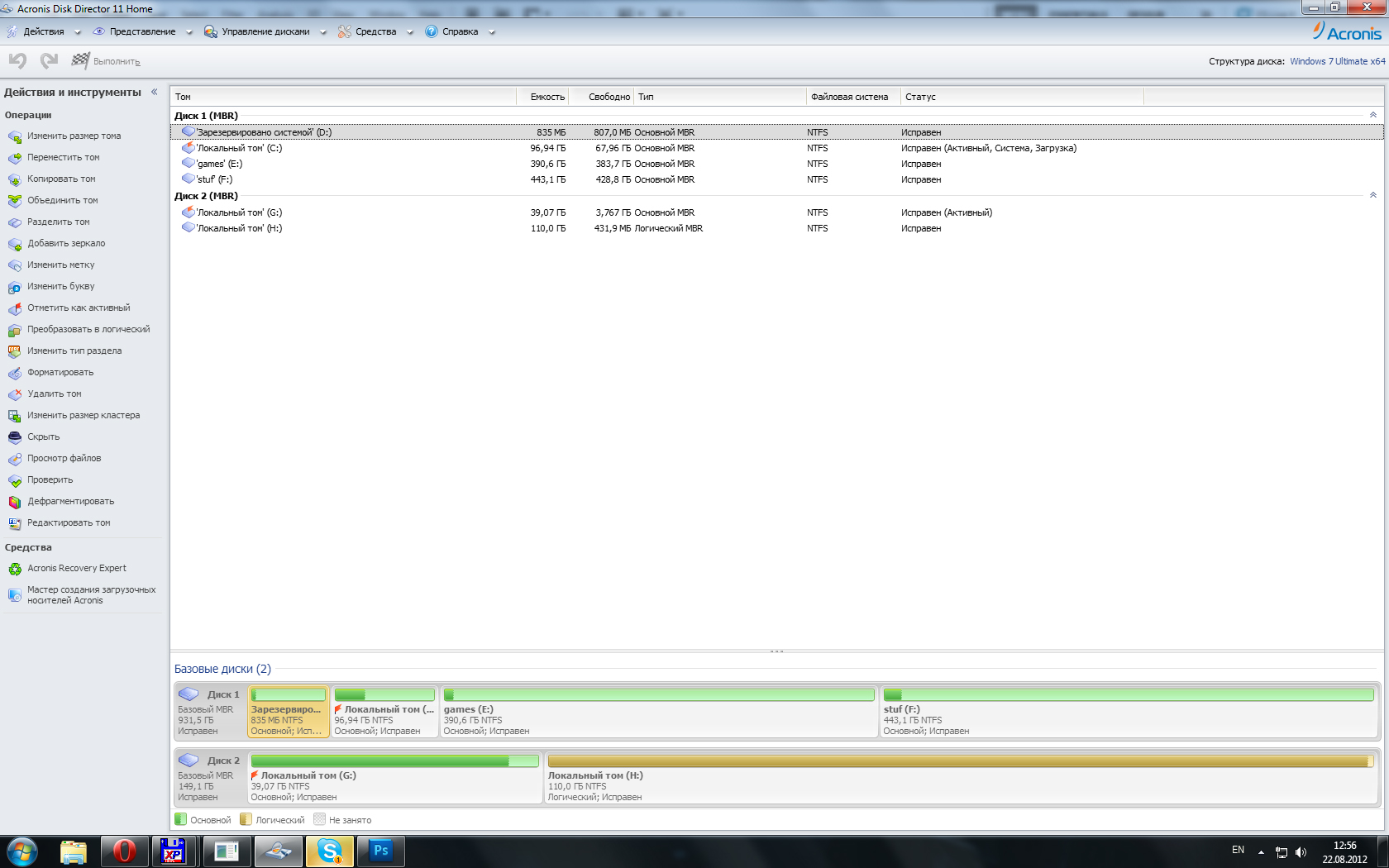
Task: Click the Redo arrow icon
Action: 50,60
